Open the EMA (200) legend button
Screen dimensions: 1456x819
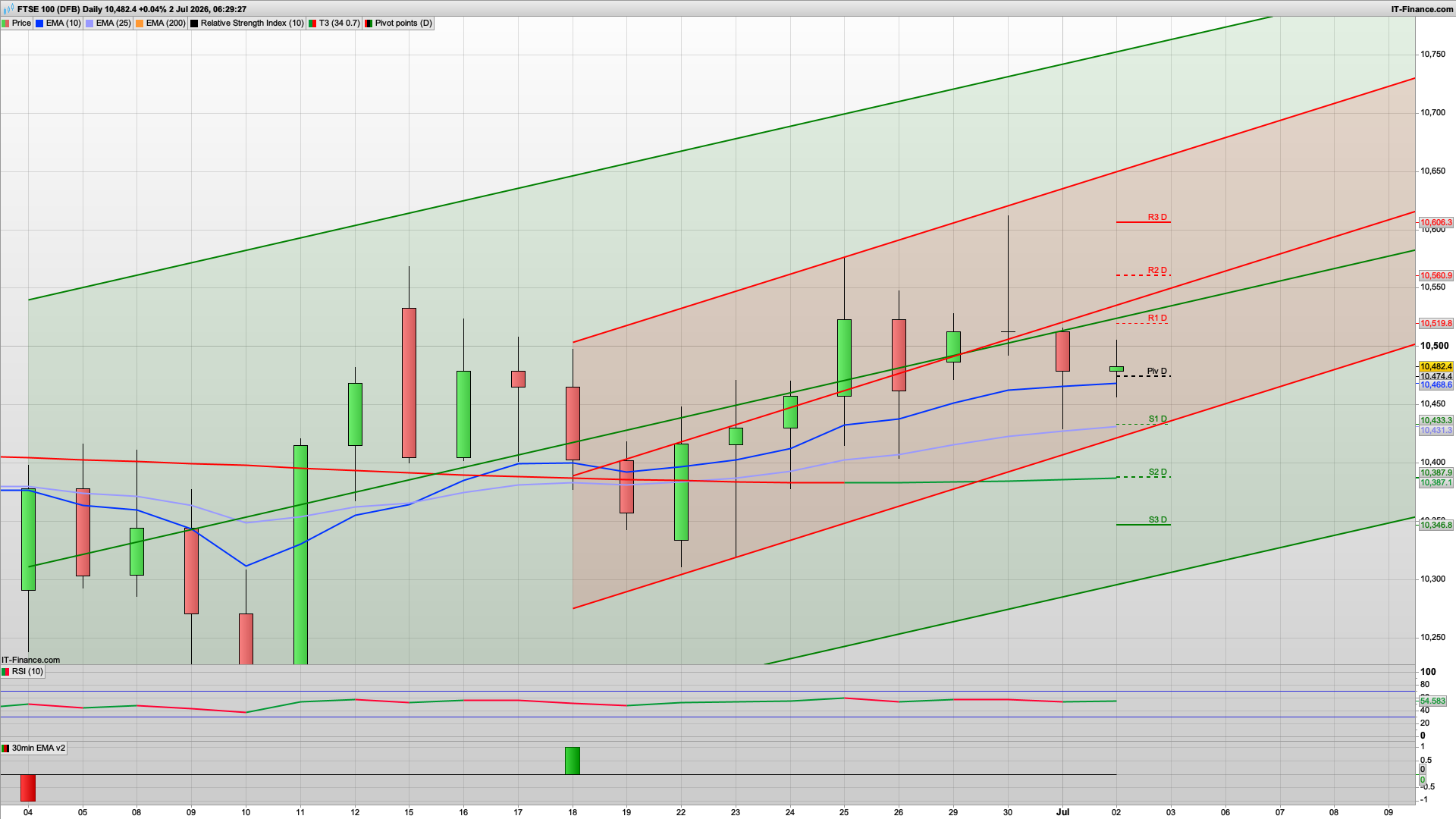(161, 24)
